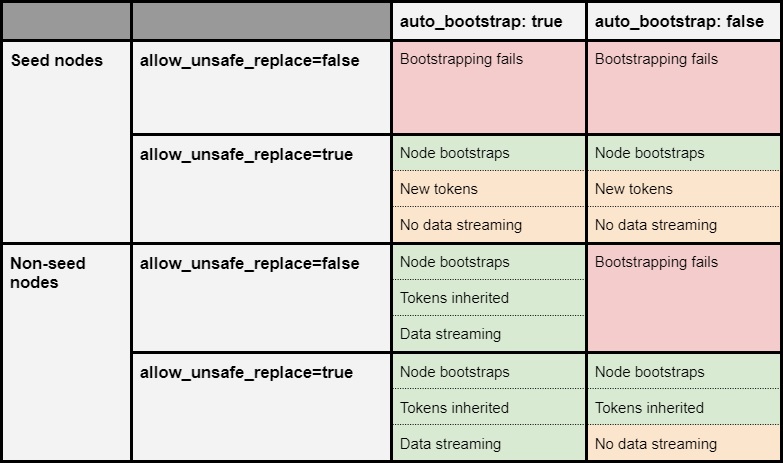
Task: Click the "auto_bootstrap: true" column header
Action: pyautogui.click(x=481, y=21)
